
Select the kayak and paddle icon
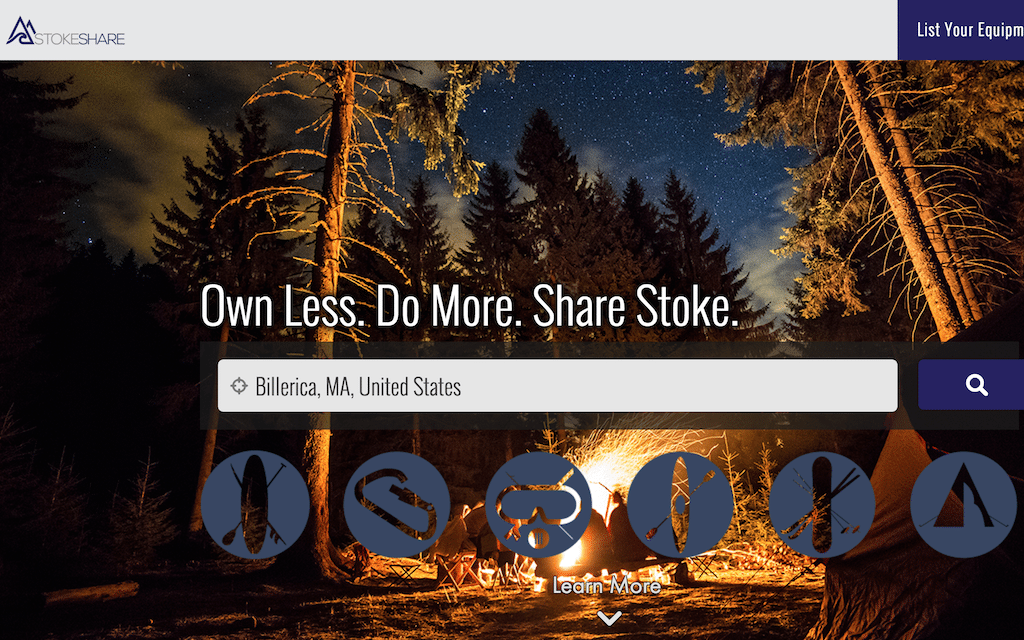pos(680,504)
